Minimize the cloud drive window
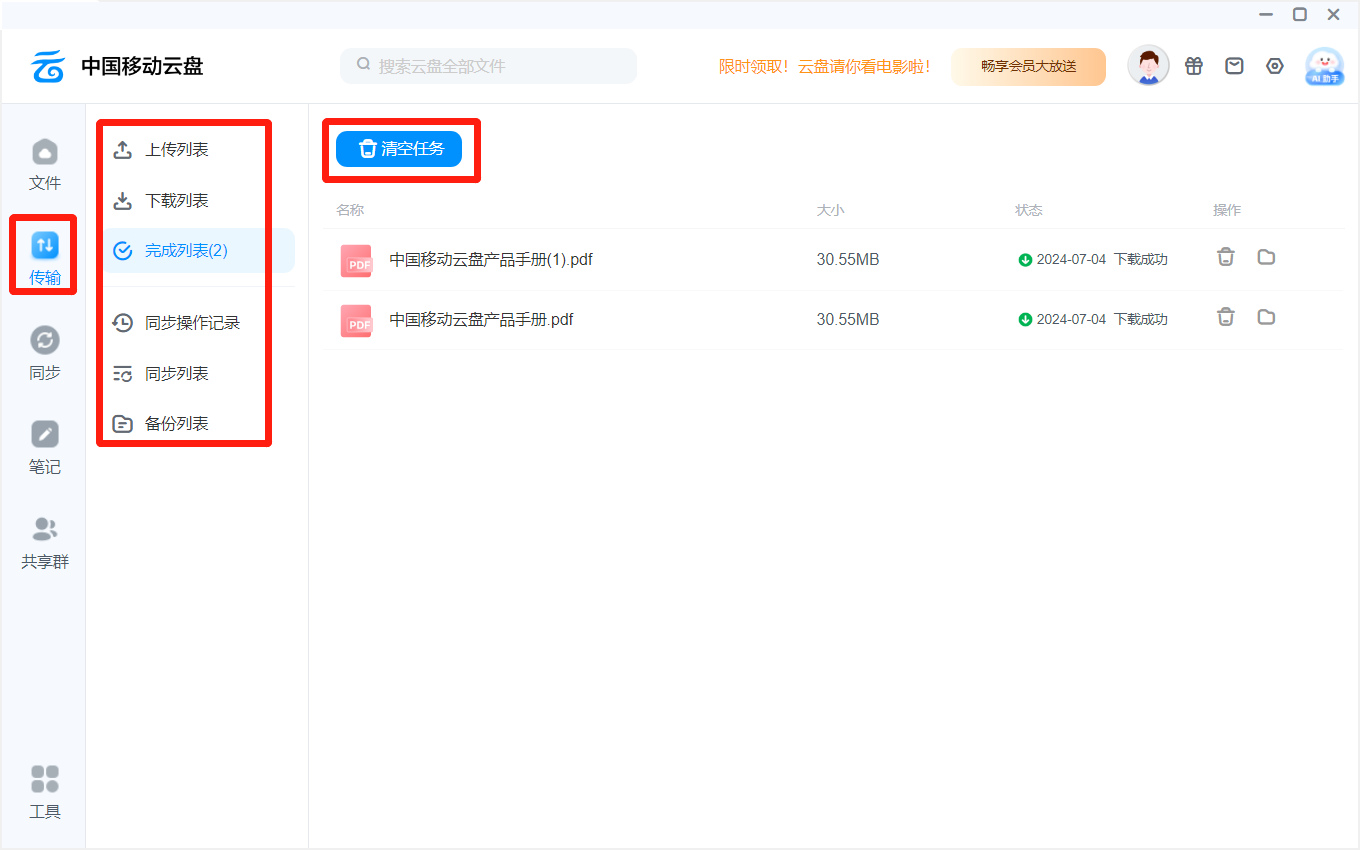The height and width of the screenshot is (850, 1360). [x=1266, y=14]
